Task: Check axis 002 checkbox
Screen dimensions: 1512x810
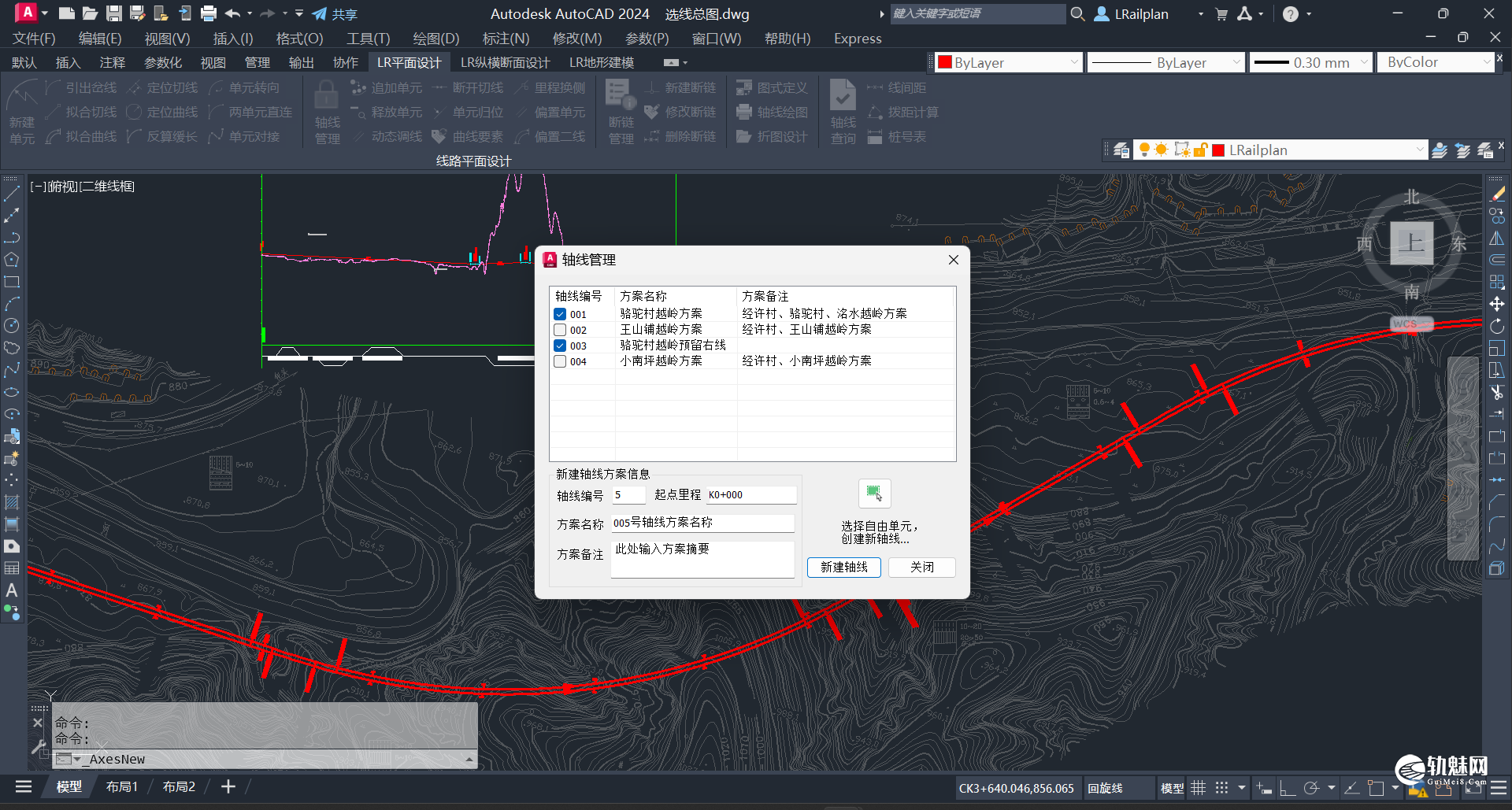Action: tap(560, 330)
